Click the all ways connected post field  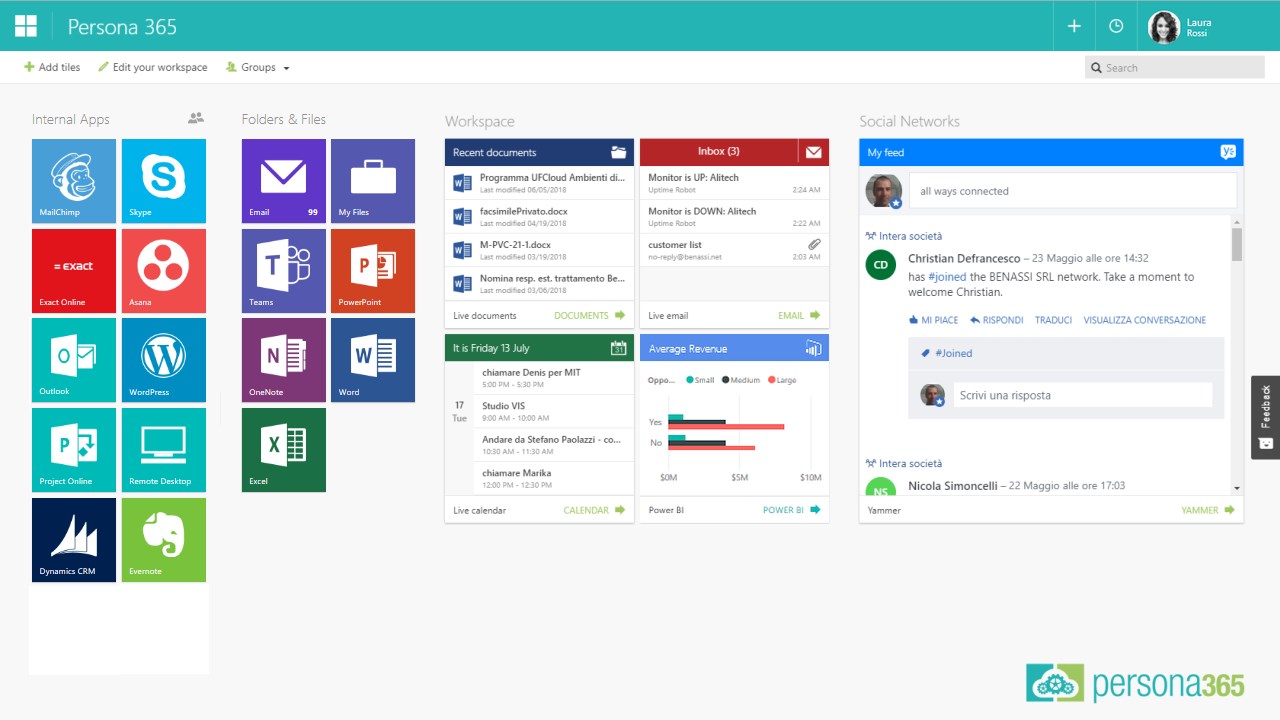[x=1073, y=191]
